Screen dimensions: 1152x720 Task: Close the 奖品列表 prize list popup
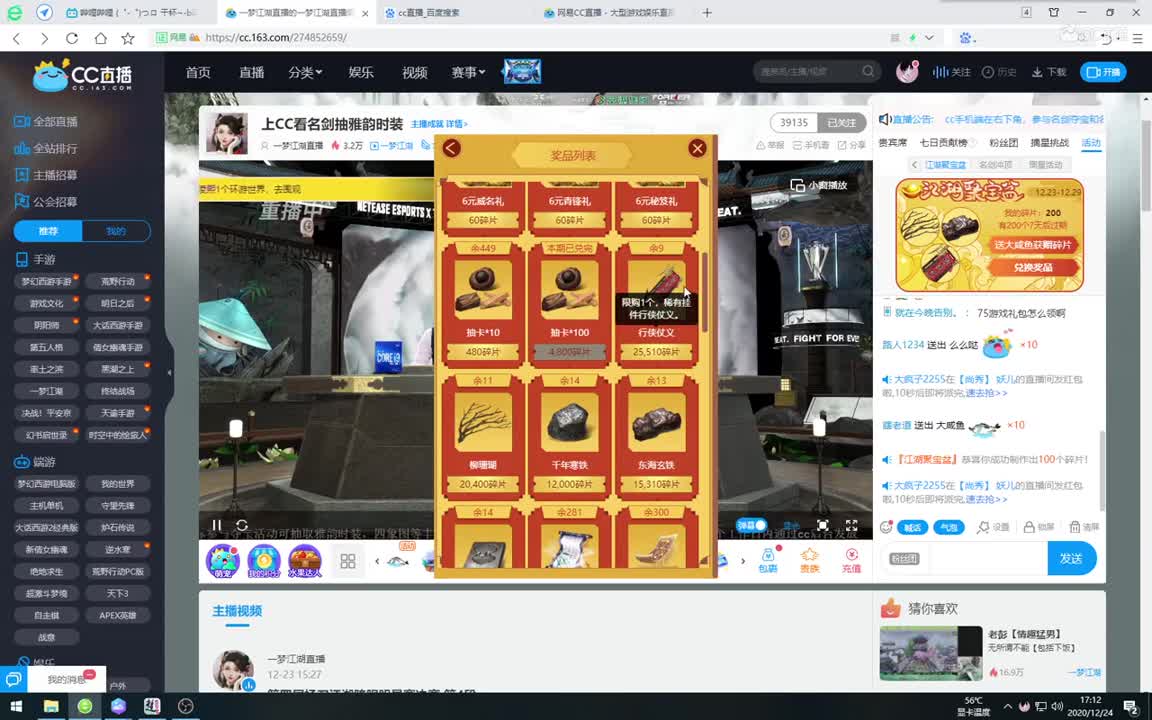pos(697,148)
